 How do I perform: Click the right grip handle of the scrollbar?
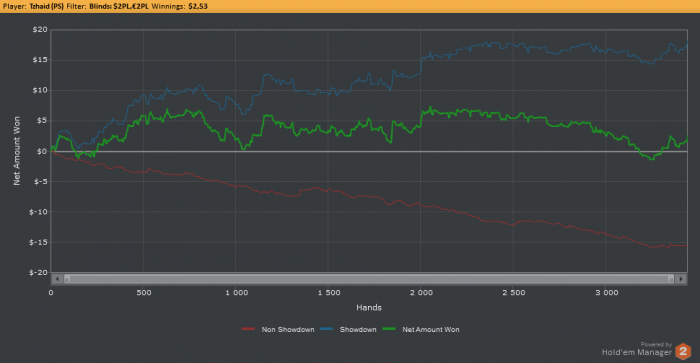tap(671, 279)
